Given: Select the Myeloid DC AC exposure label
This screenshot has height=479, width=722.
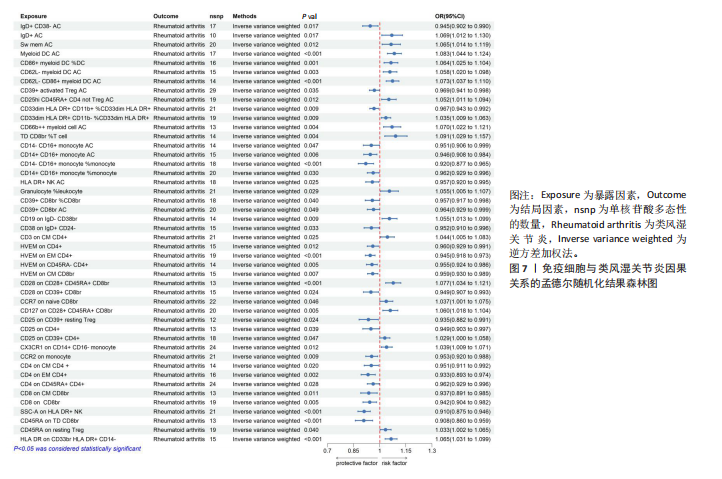Looking at the screenshot, I should 42,53.
